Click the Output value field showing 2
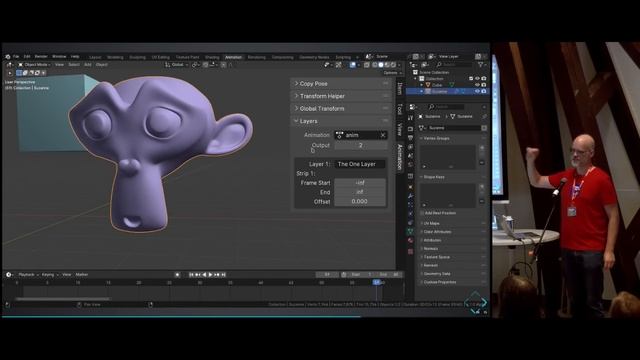 click(x=361, y=145)
